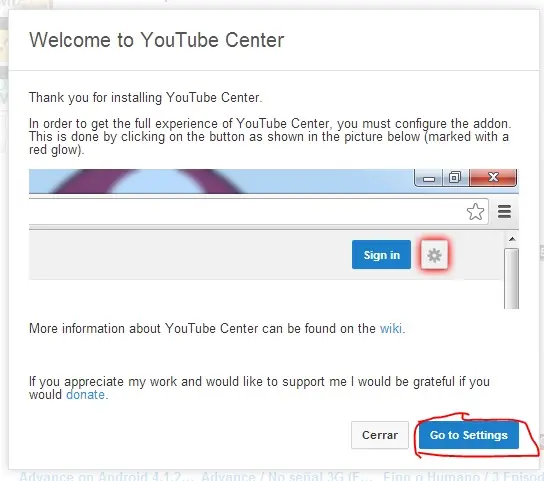Close the dialog with the Cerrar button
The height and width of the screenshot is (481, 544).
[380, 435]
